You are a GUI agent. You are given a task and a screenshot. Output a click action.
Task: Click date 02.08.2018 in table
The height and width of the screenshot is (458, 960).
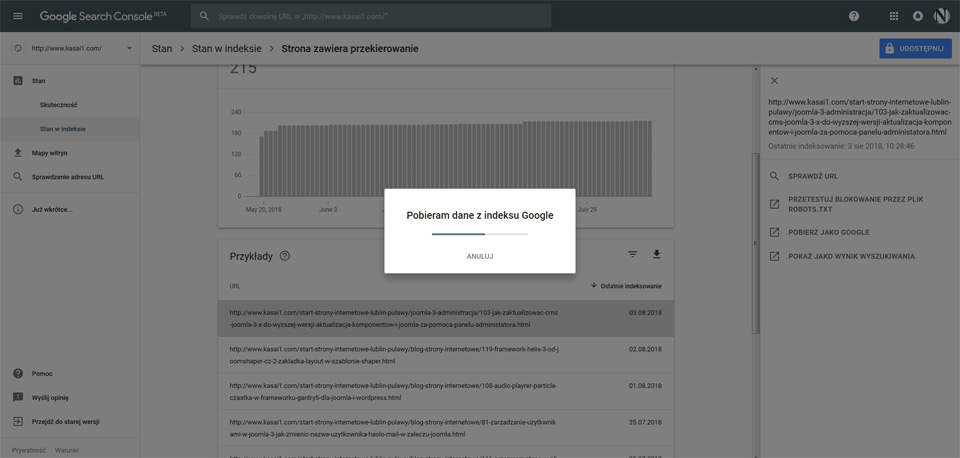tap(645, 350)
